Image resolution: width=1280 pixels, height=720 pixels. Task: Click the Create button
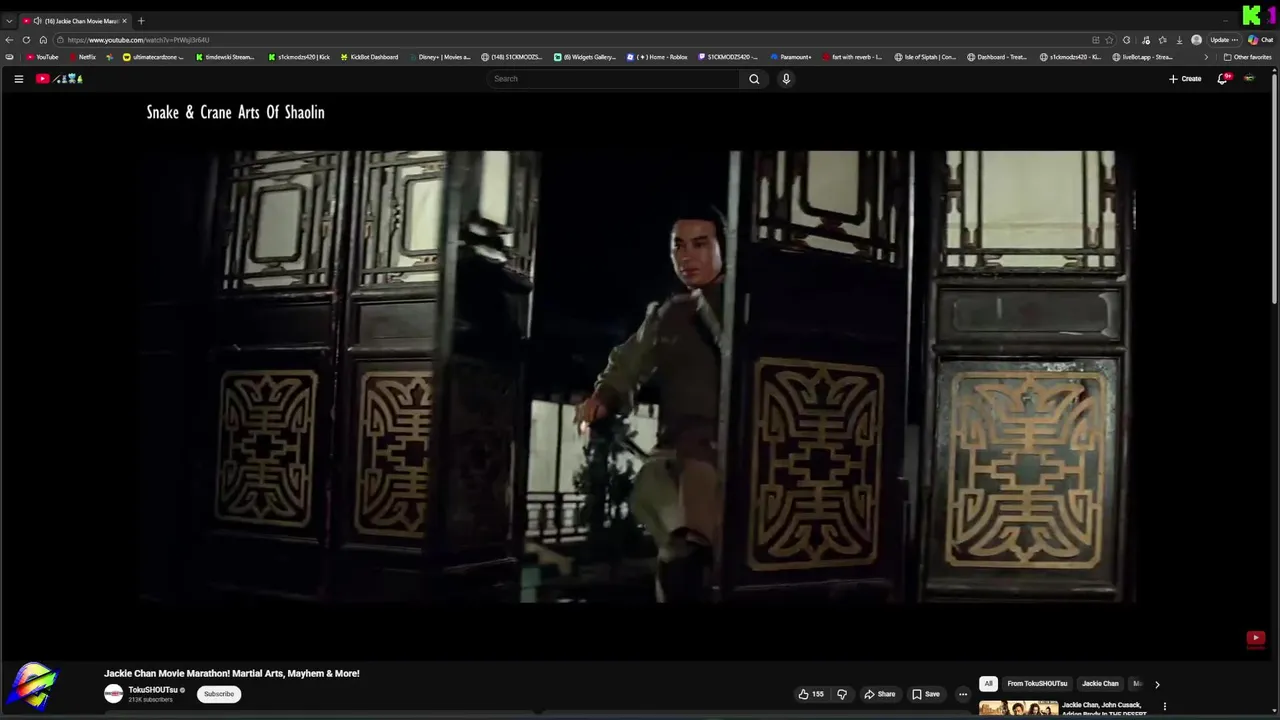pyautogui.click(x=1185, y=79)
